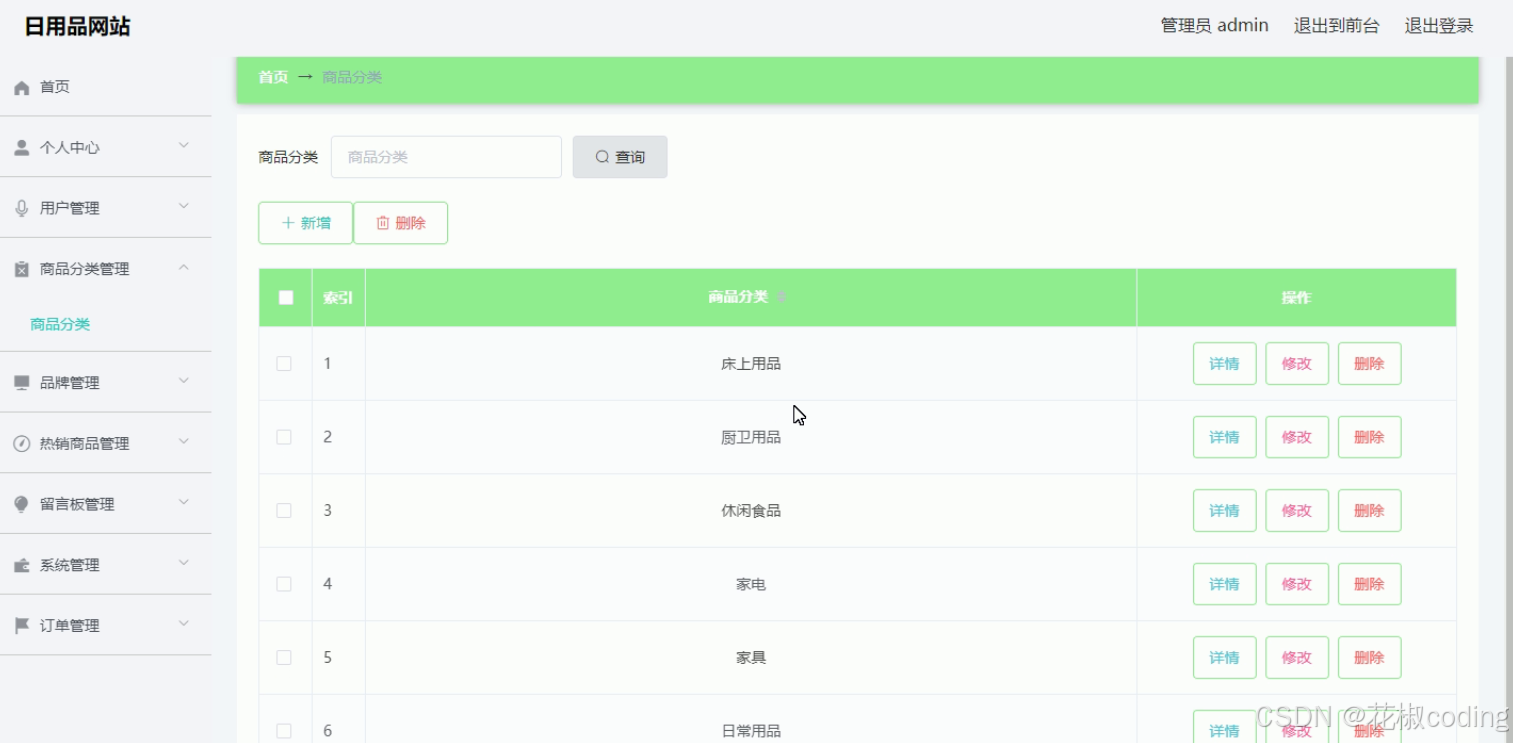Check the row checkbox for 休闲食品
The height and width of the screenshot is (743, 1513).
click(x=284, y=510)
